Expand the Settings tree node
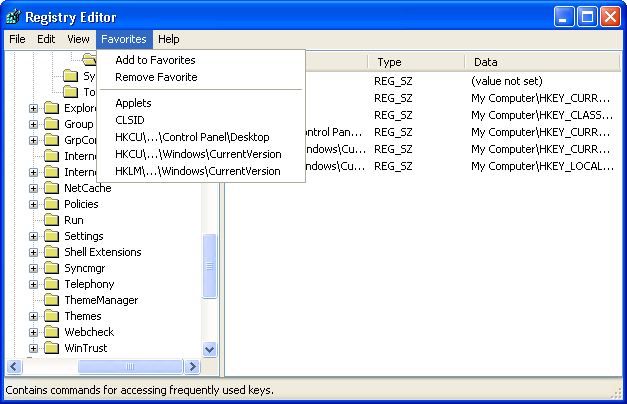This screenshot has height=404, width=627. pos(33,236)
